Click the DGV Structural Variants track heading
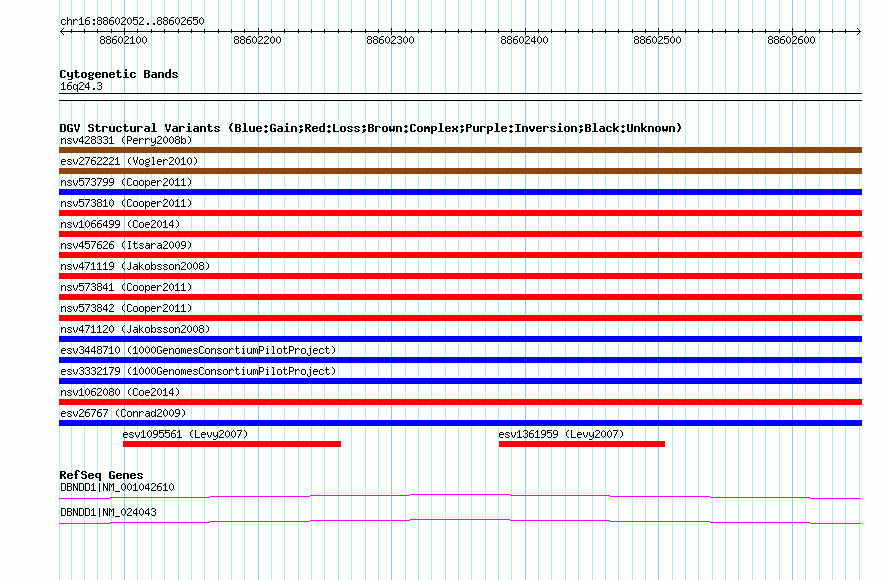Image resolution: width=890 pixels, height=580 pixels. [371, 128]
